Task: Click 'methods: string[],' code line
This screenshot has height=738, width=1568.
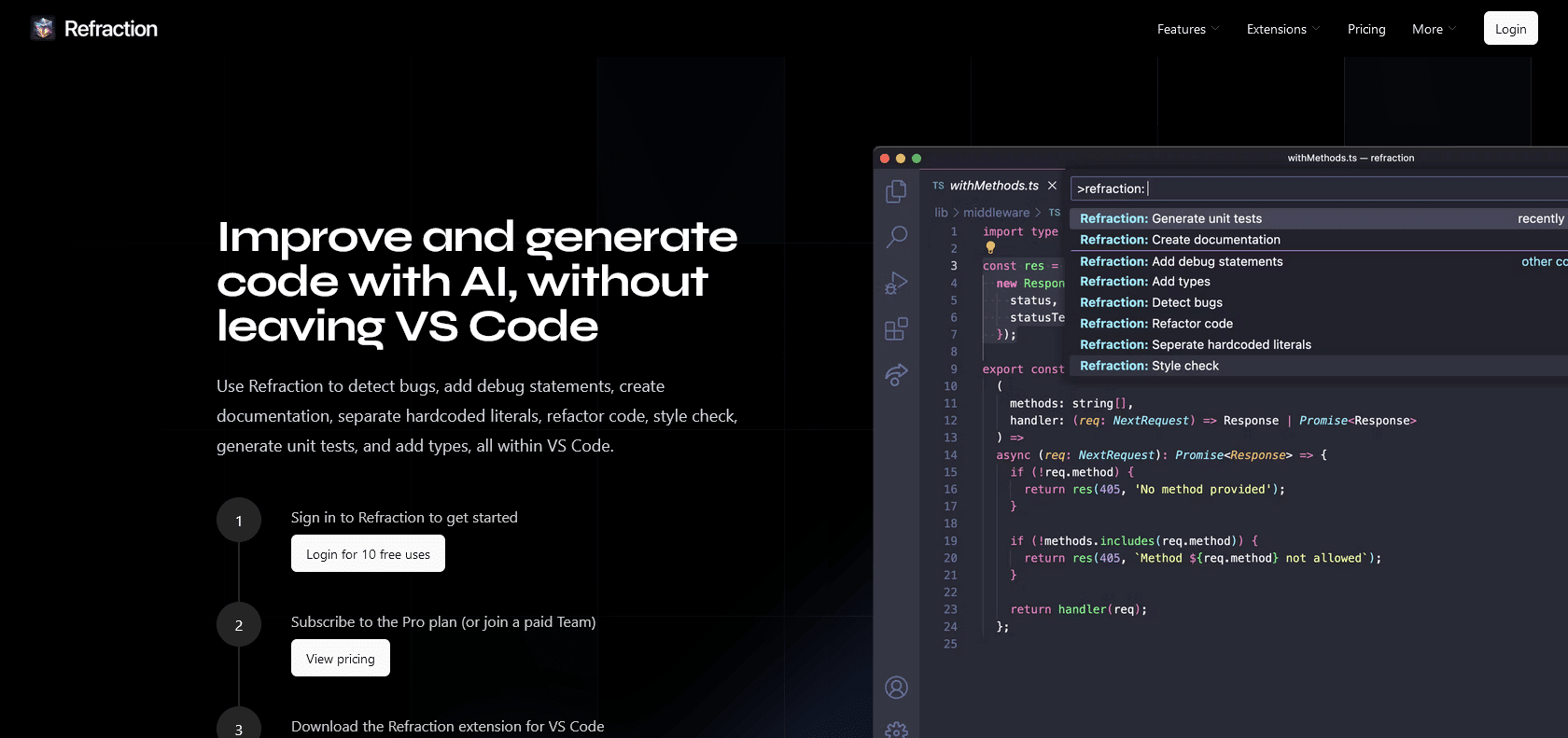Action: coord(1071,403)
